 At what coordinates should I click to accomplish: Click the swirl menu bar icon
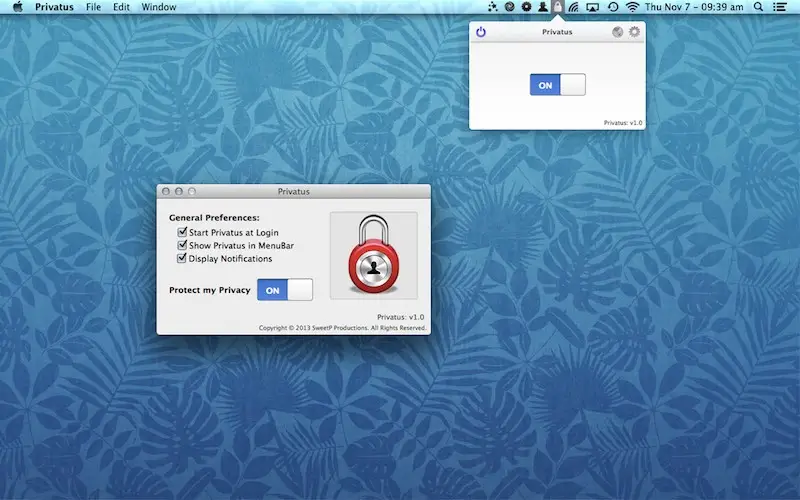point(509,7)
